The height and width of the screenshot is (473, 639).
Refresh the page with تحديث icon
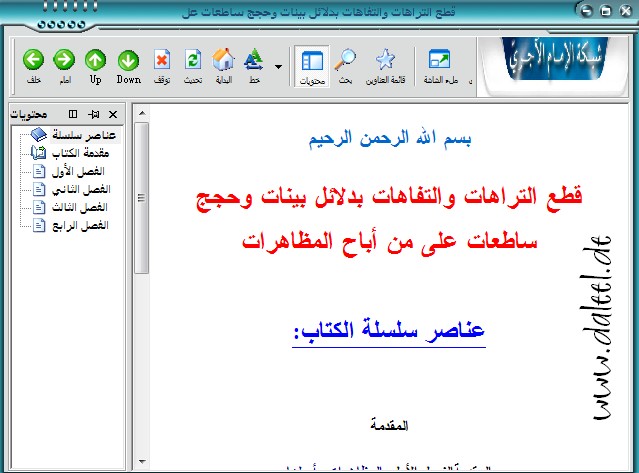tap(193, 64)
